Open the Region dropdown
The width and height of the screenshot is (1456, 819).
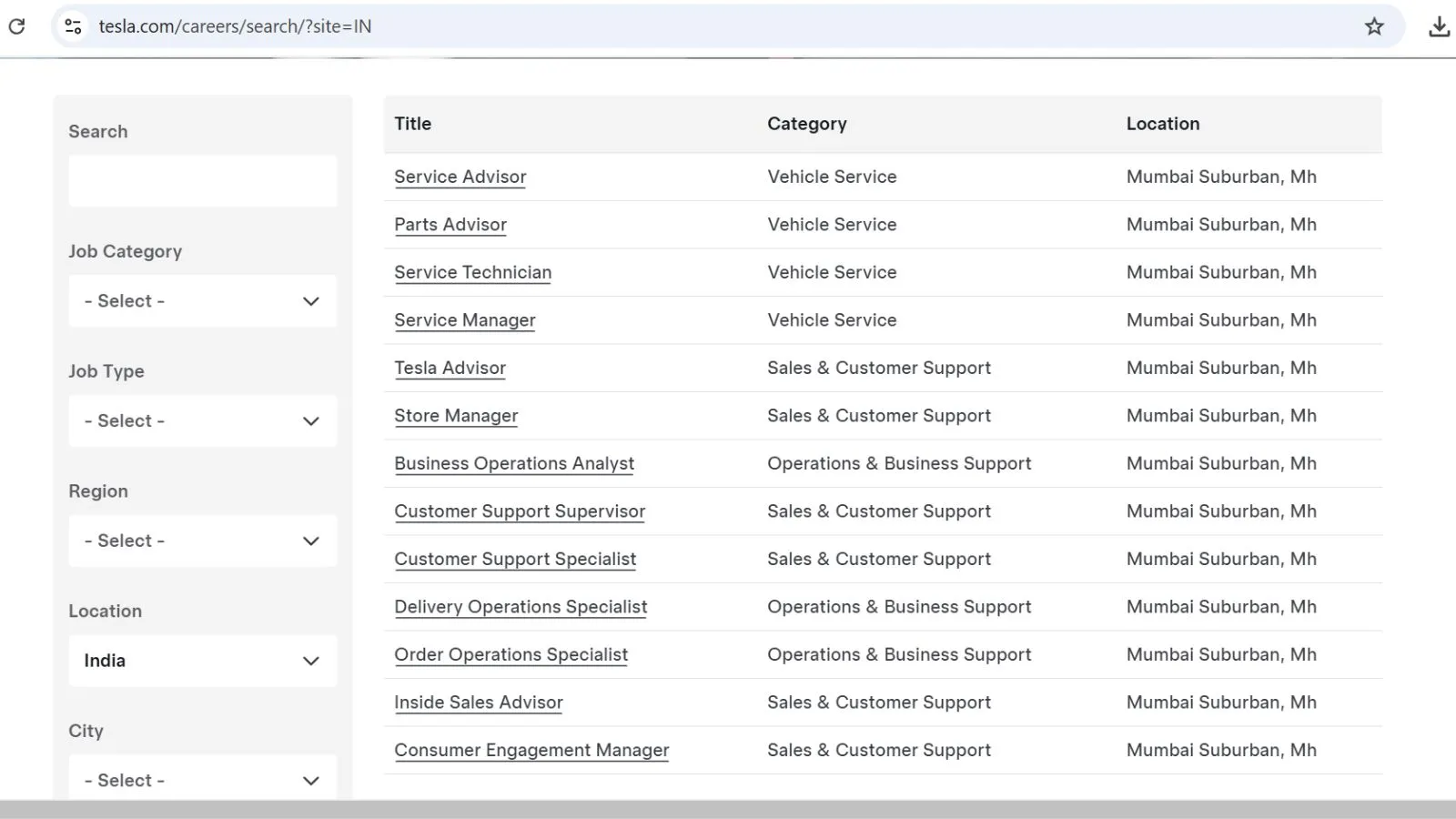(x=203, y=541)
